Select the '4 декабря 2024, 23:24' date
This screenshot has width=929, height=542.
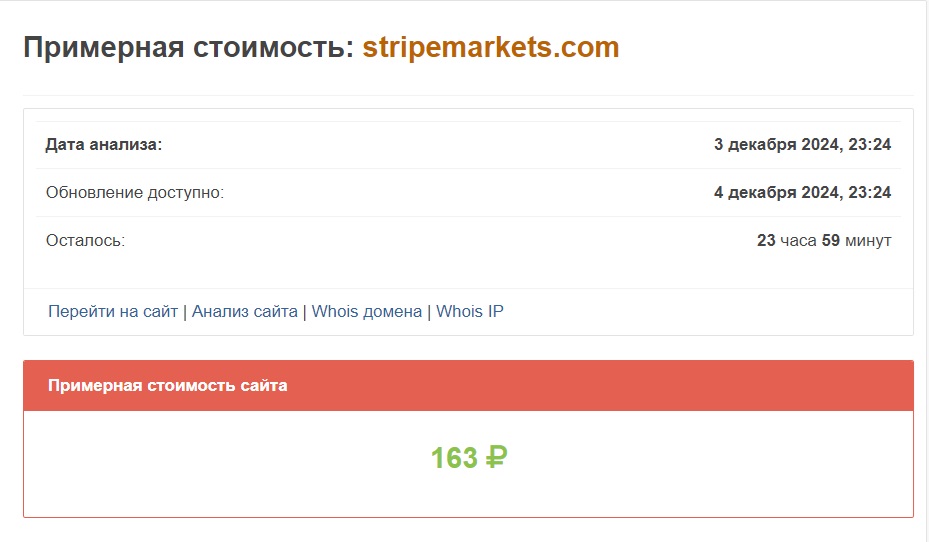click(x=802, y=192)
